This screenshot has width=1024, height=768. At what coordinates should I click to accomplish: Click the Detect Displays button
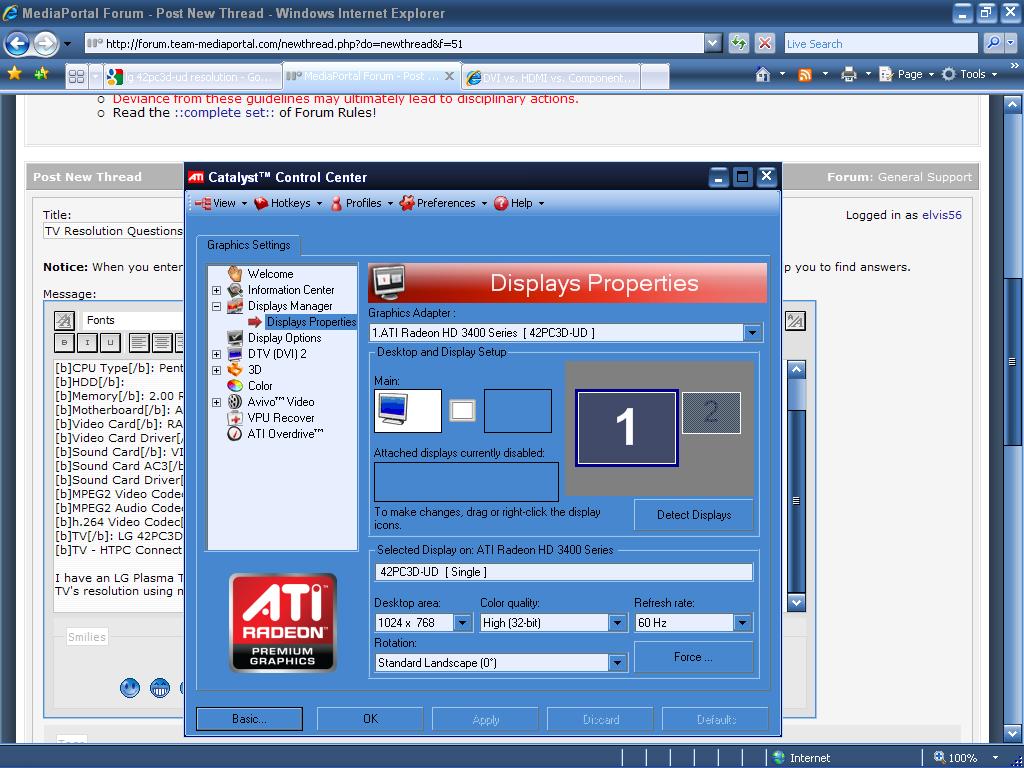pos(694,515)
